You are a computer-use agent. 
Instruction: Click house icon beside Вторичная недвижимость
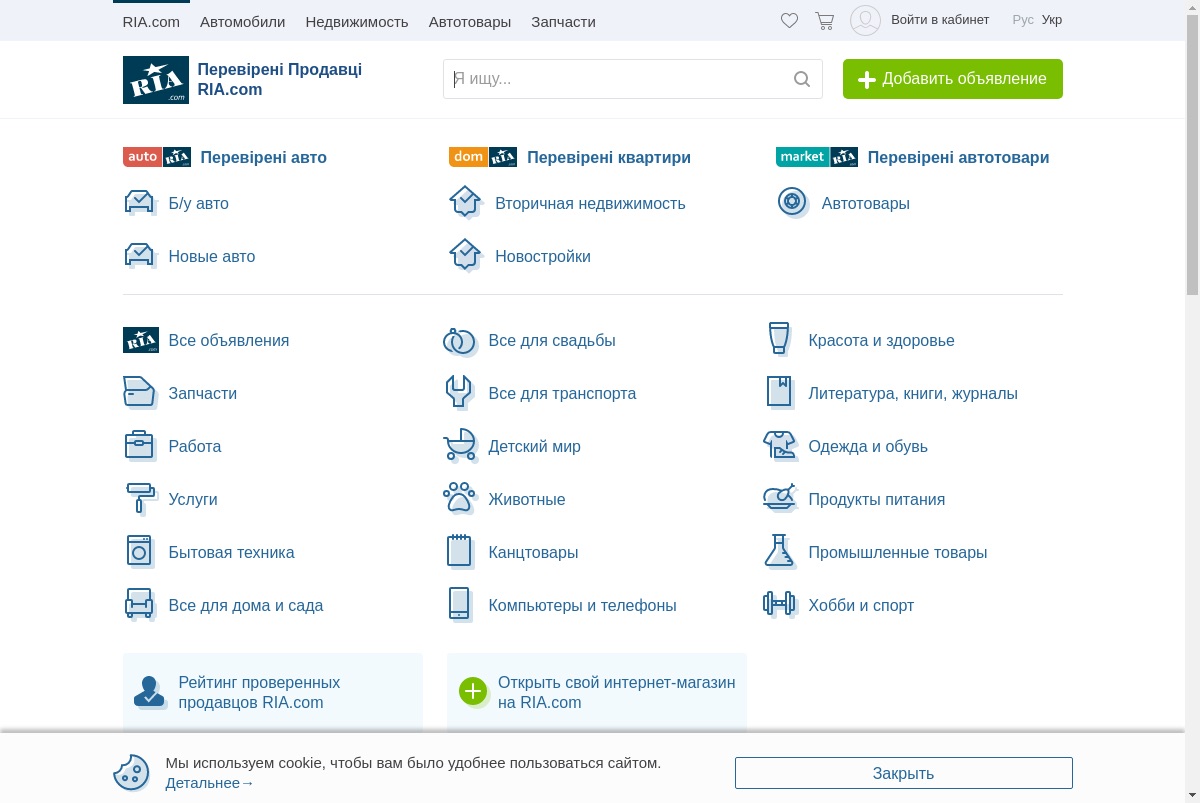pos(466,202)
